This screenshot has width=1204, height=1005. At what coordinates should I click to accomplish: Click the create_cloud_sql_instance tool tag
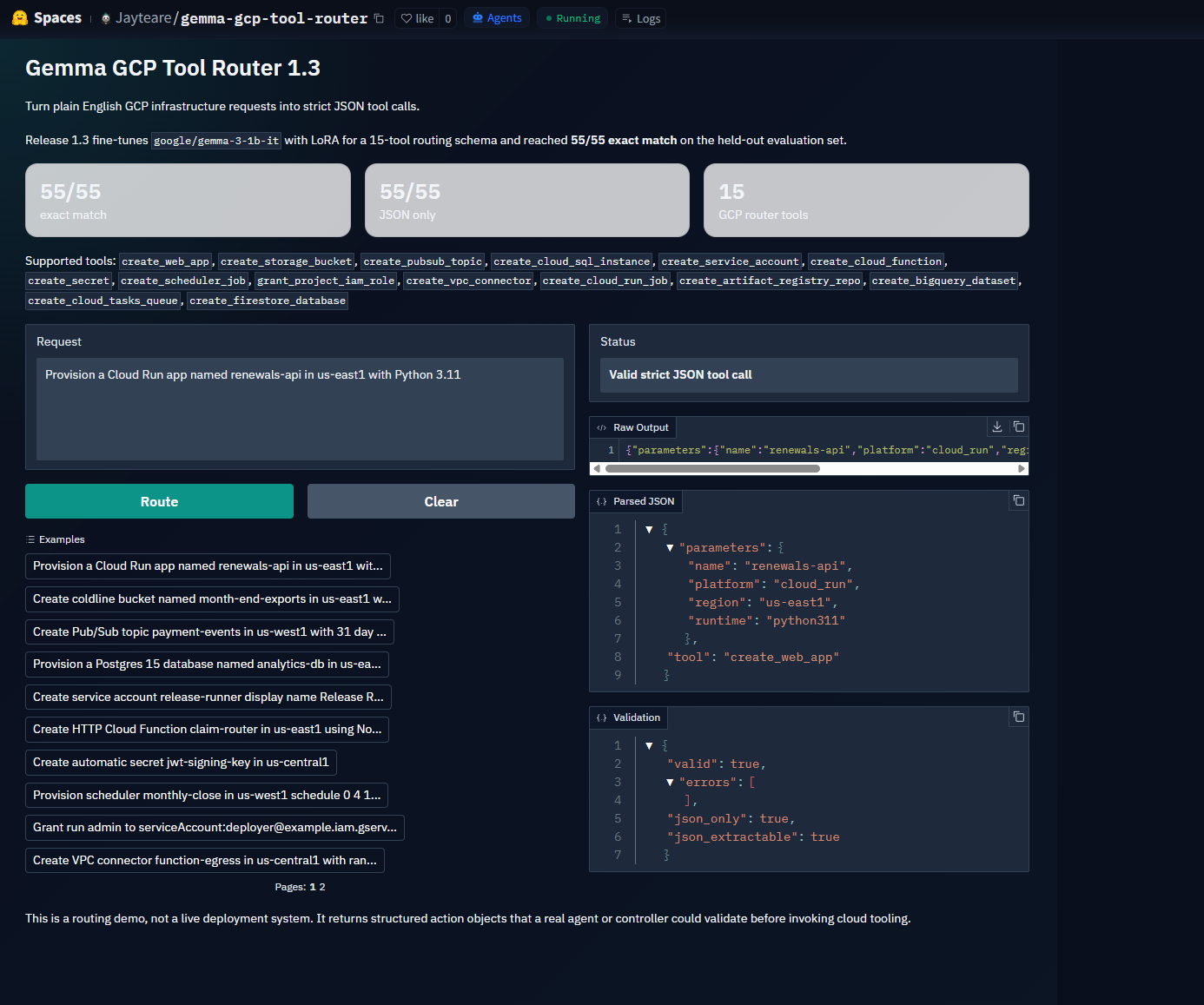tap(572, 261)
